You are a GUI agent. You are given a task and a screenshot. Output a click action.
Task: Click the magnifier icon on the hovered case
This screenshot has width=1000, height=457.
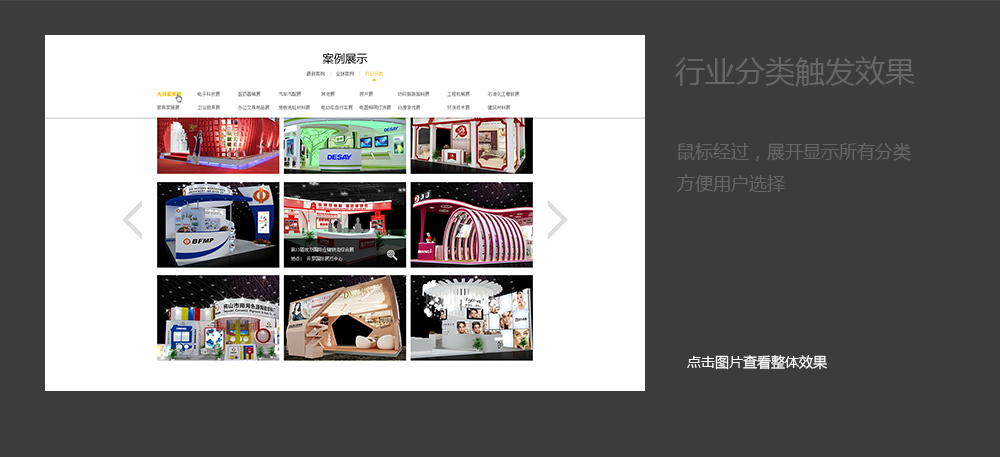click(392, 255)
